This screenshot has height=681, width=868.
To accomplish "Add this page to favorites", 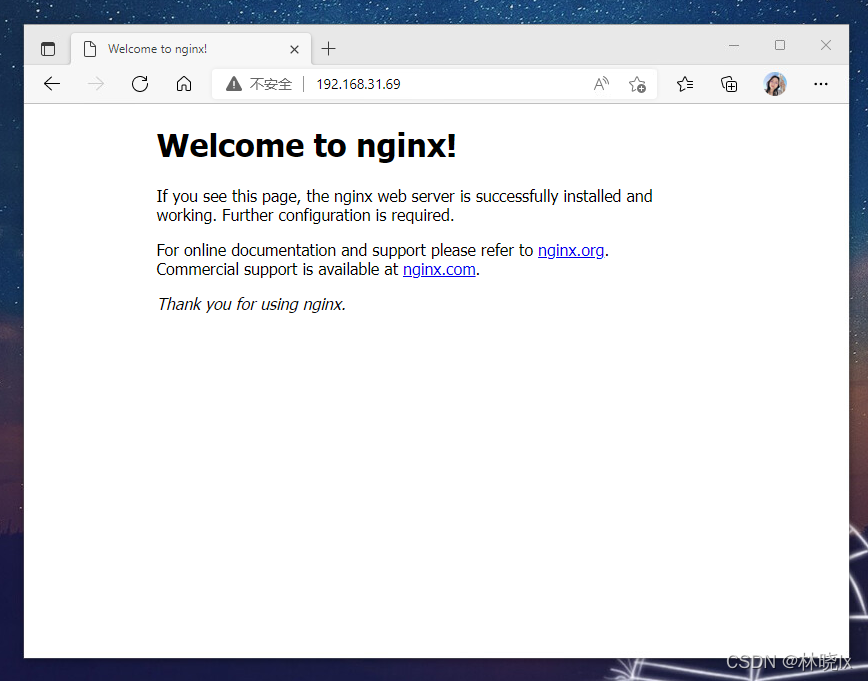I will coord(637,84).
